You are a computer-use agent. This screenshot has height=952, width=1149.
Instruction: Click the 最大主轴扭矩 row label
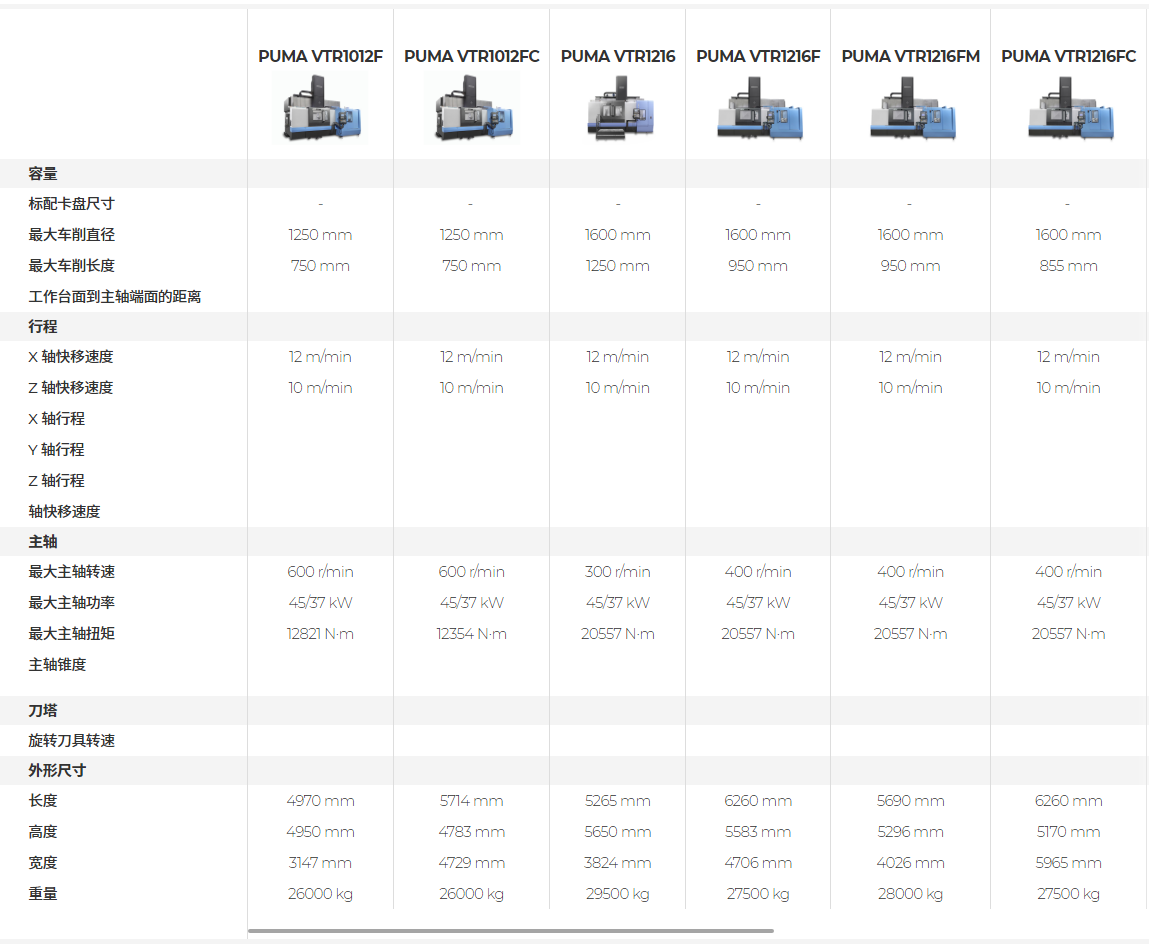71,633
